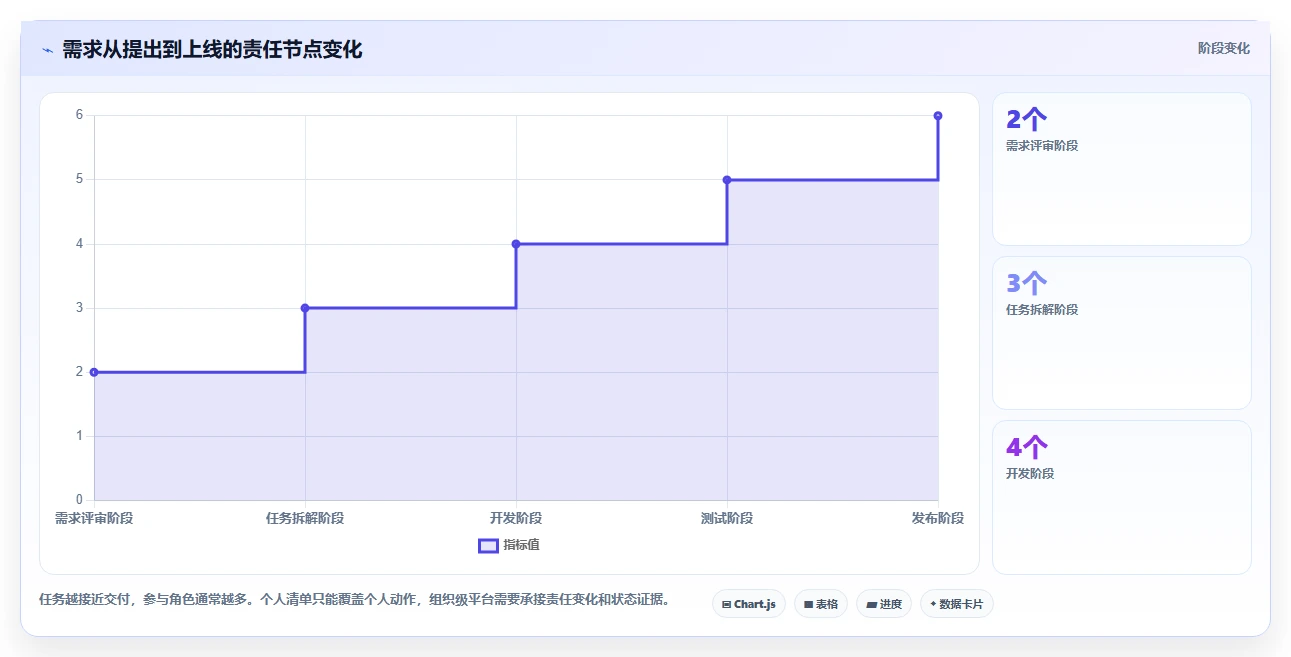Click the 表格 tag pill
Screen dimensions: 1291x657
tap(821, 604)
